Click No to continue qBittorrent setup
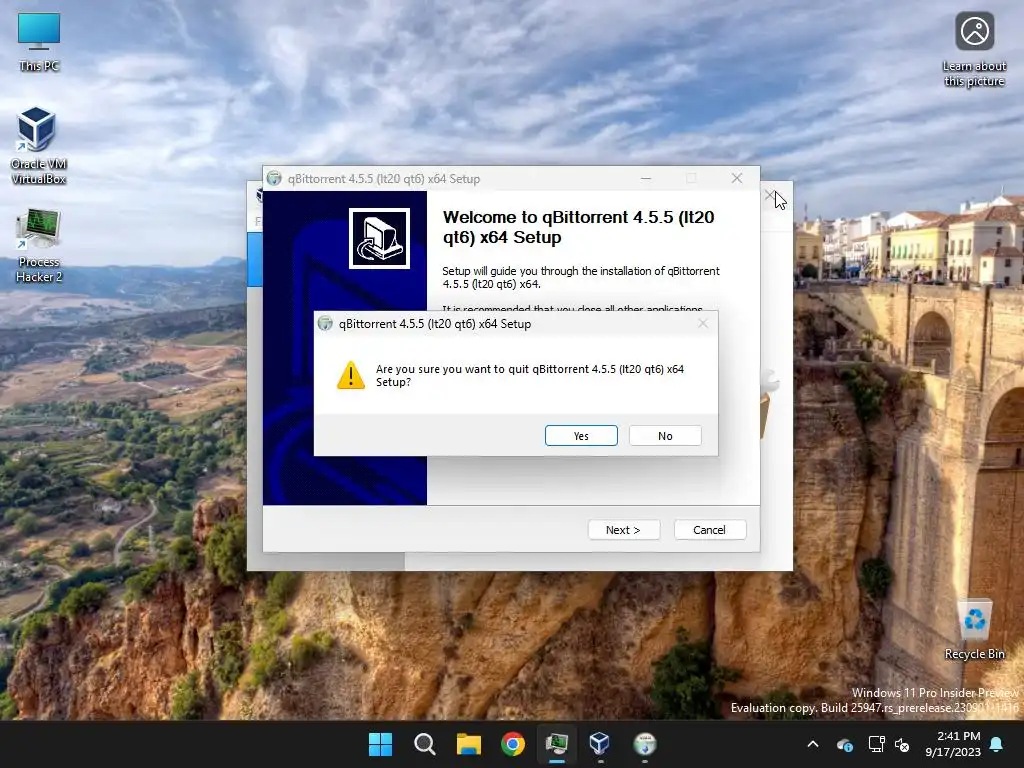This screenshot has height=768, width=1024. pos(665,436)
